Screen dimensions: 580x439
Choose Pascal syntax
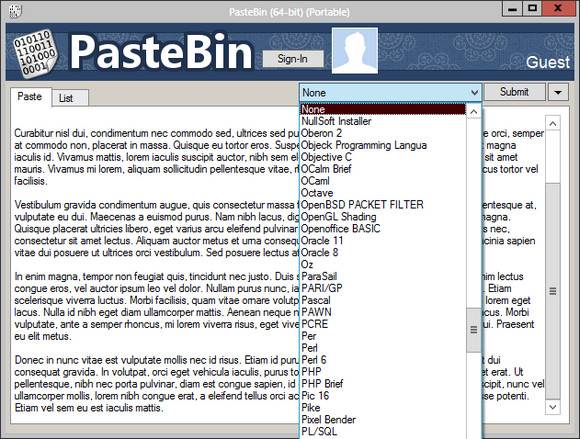click(x=383, y=300)
